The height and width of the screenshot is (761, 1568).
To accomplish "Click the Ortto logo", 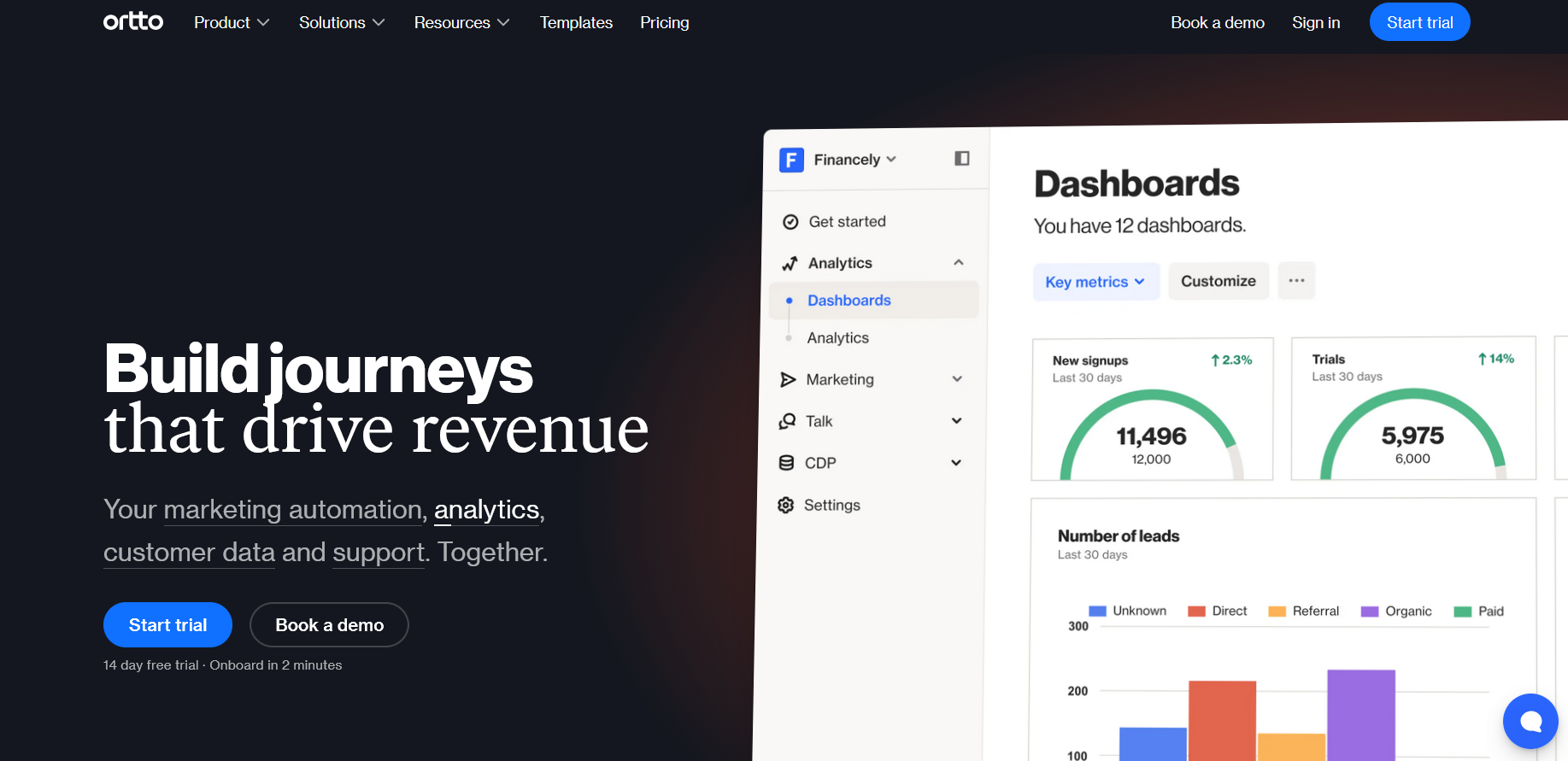I will point(133,21).
